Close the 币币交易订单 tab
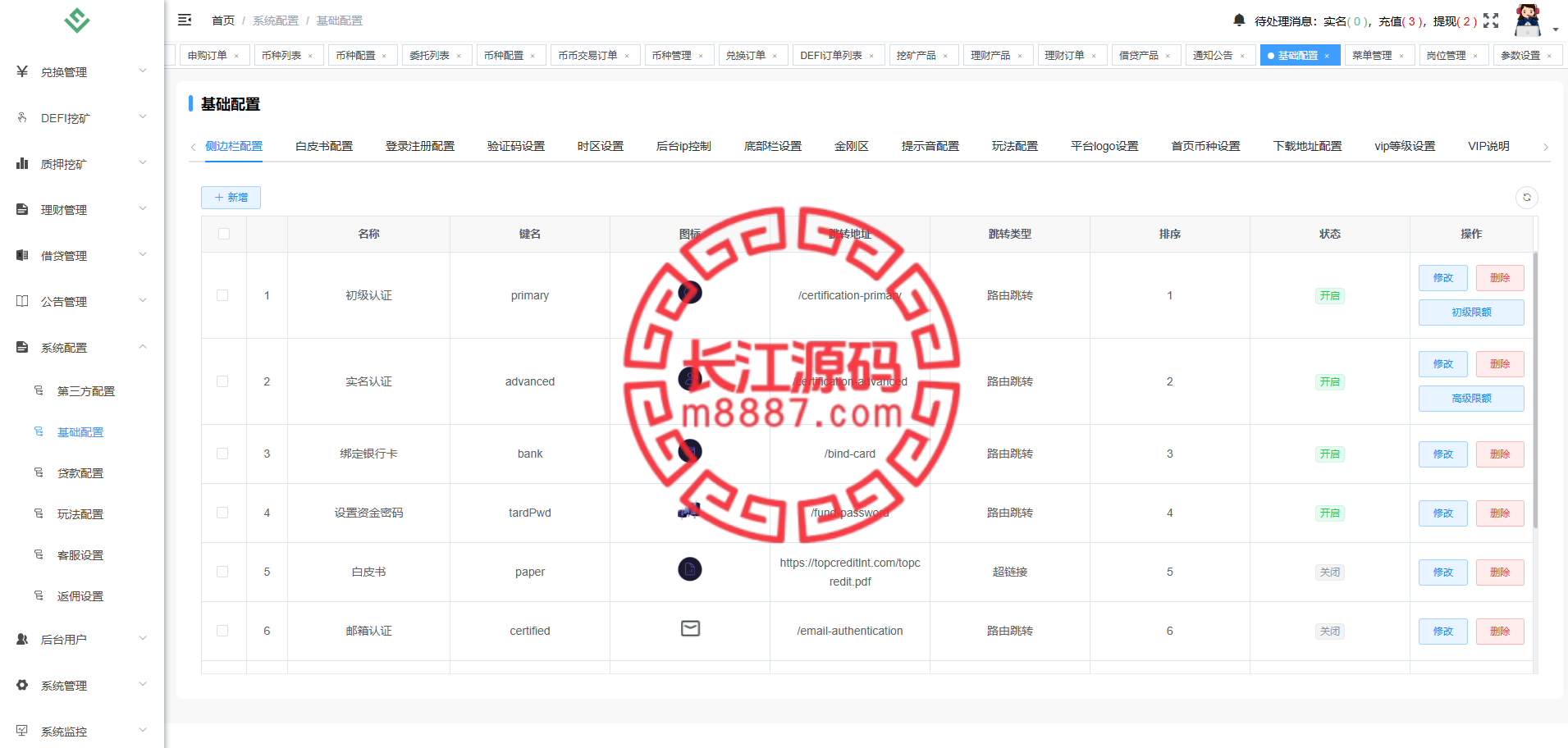1568x748 pixels. (x=627, y=56)
